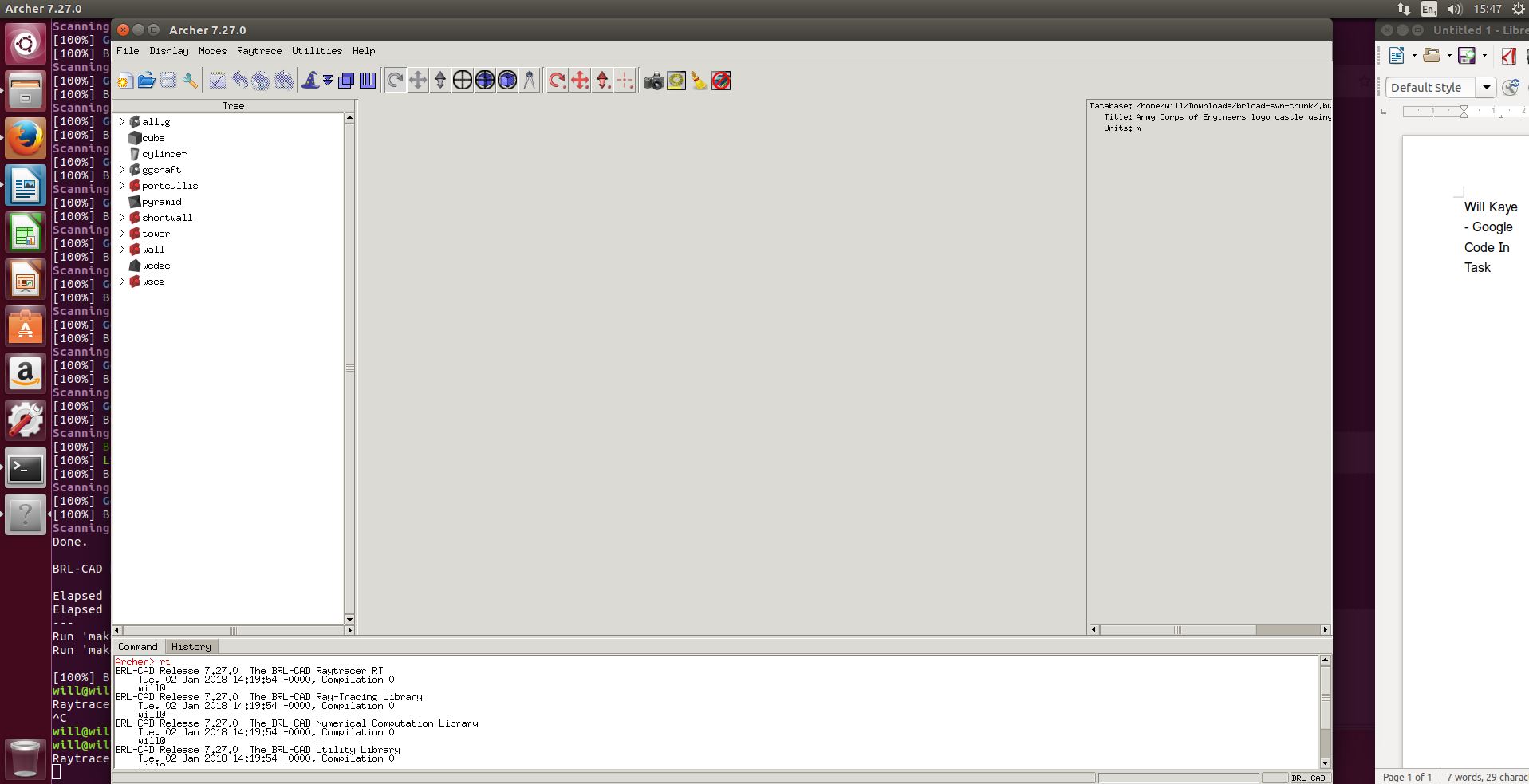
Task: Click the blue cube in circle icon
Action: pyautogui.click(x=506, y=81)
